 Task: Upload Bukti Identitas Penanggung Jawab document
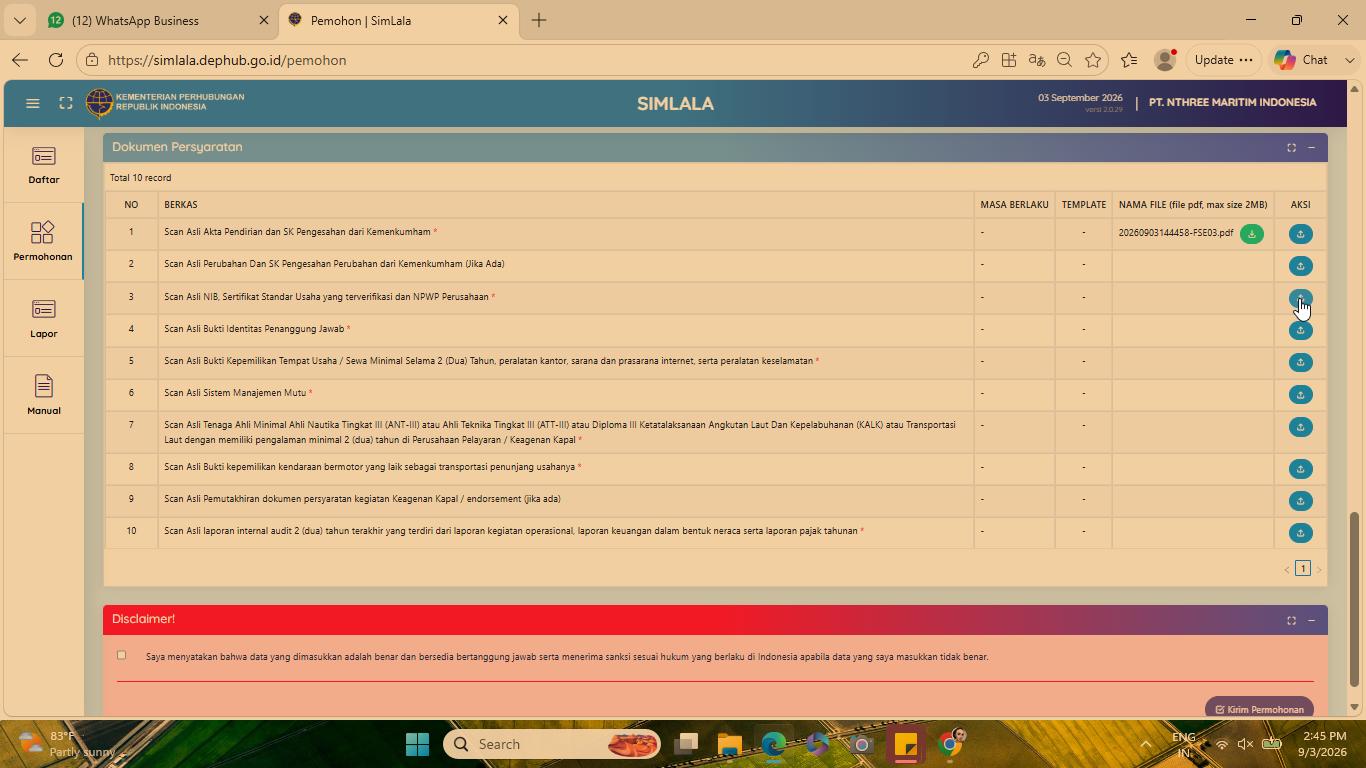tap(1300, 330)
